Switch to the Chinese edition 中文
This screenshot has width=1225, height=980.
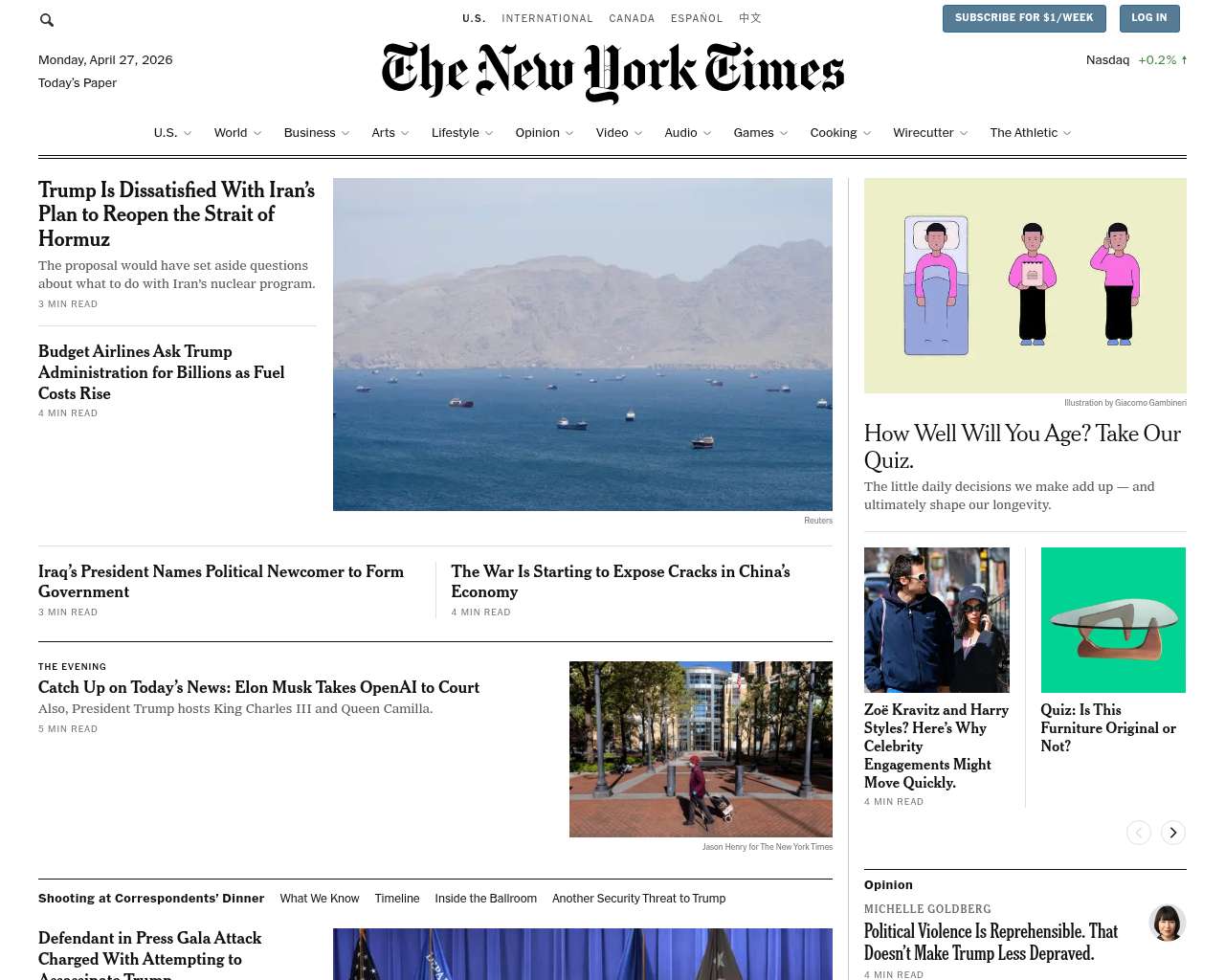click(x=750, y=18)
